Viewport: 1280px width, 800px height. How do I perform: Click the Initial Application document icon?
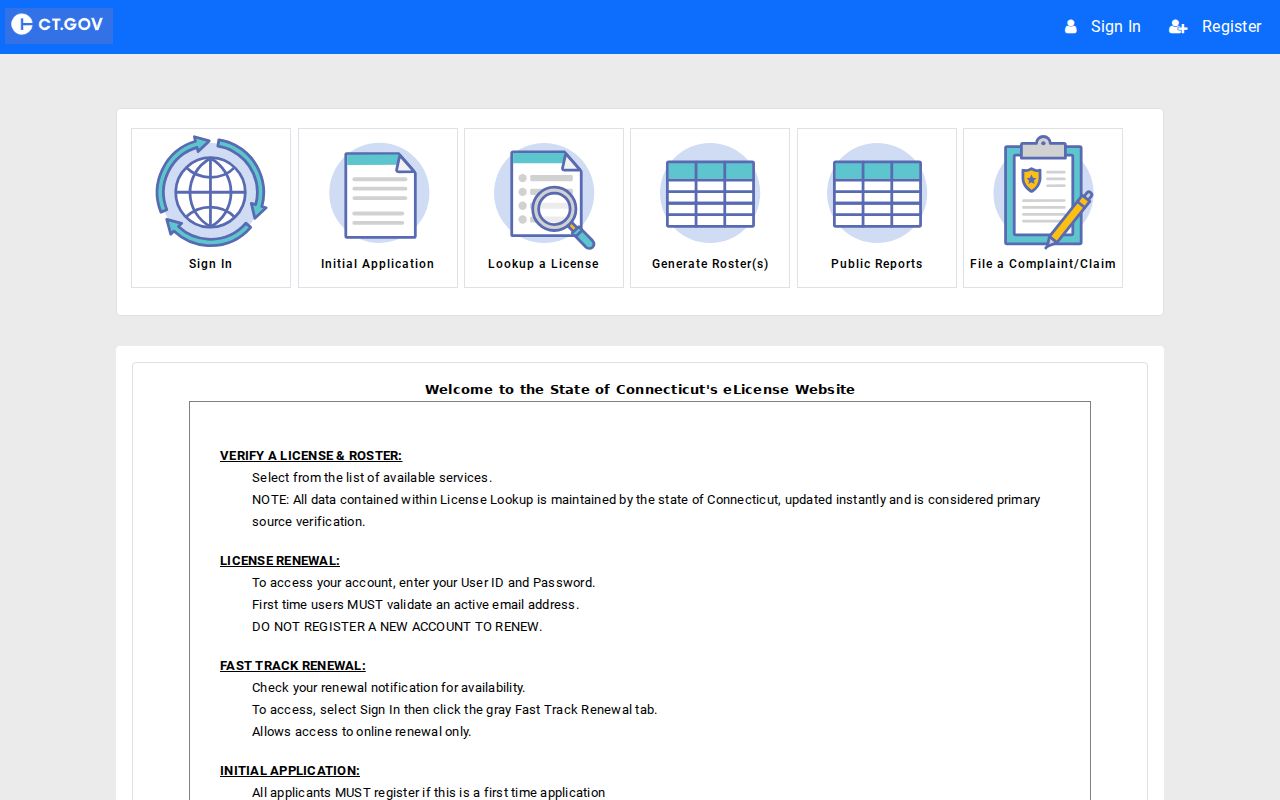pos(379,194)
